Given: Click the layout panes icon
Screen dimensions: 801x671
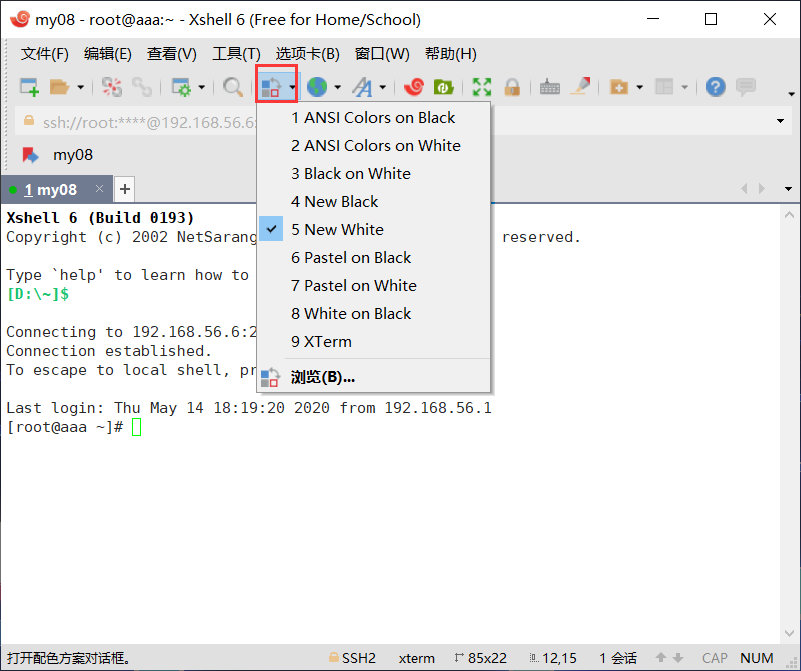Looking at the screenshot, I should point(664,87).
